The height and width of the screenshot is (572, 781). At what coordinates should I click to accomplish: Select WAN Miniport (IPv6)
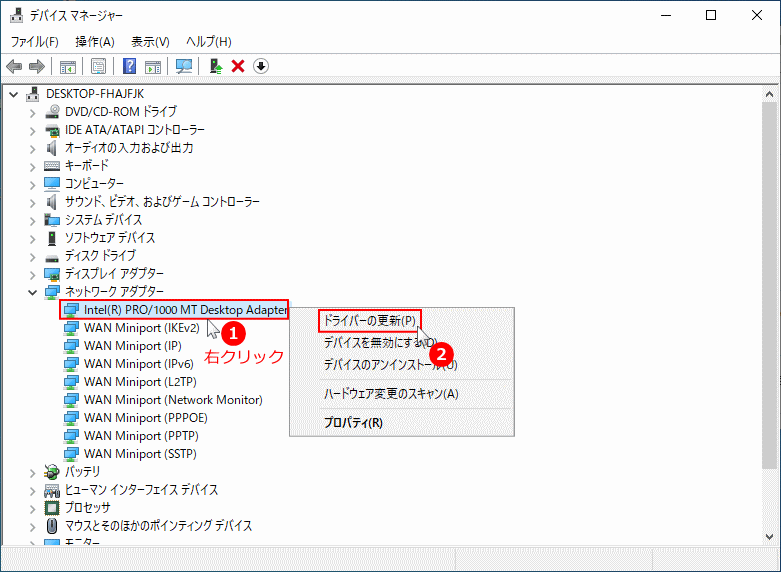[x=138, y=364]
